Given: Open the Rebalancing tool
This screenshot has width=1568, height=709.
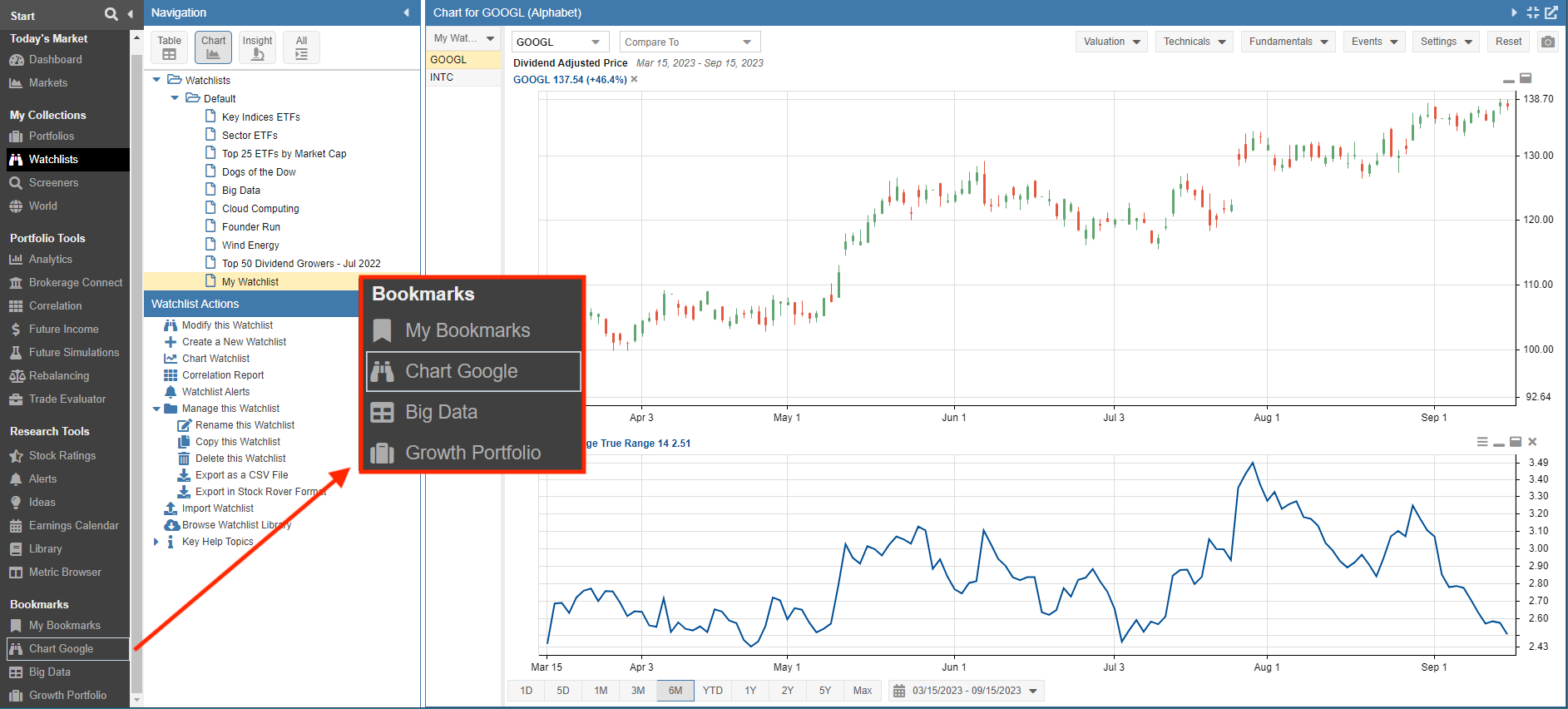Looking at the screenshot, I should click(58, 376).
